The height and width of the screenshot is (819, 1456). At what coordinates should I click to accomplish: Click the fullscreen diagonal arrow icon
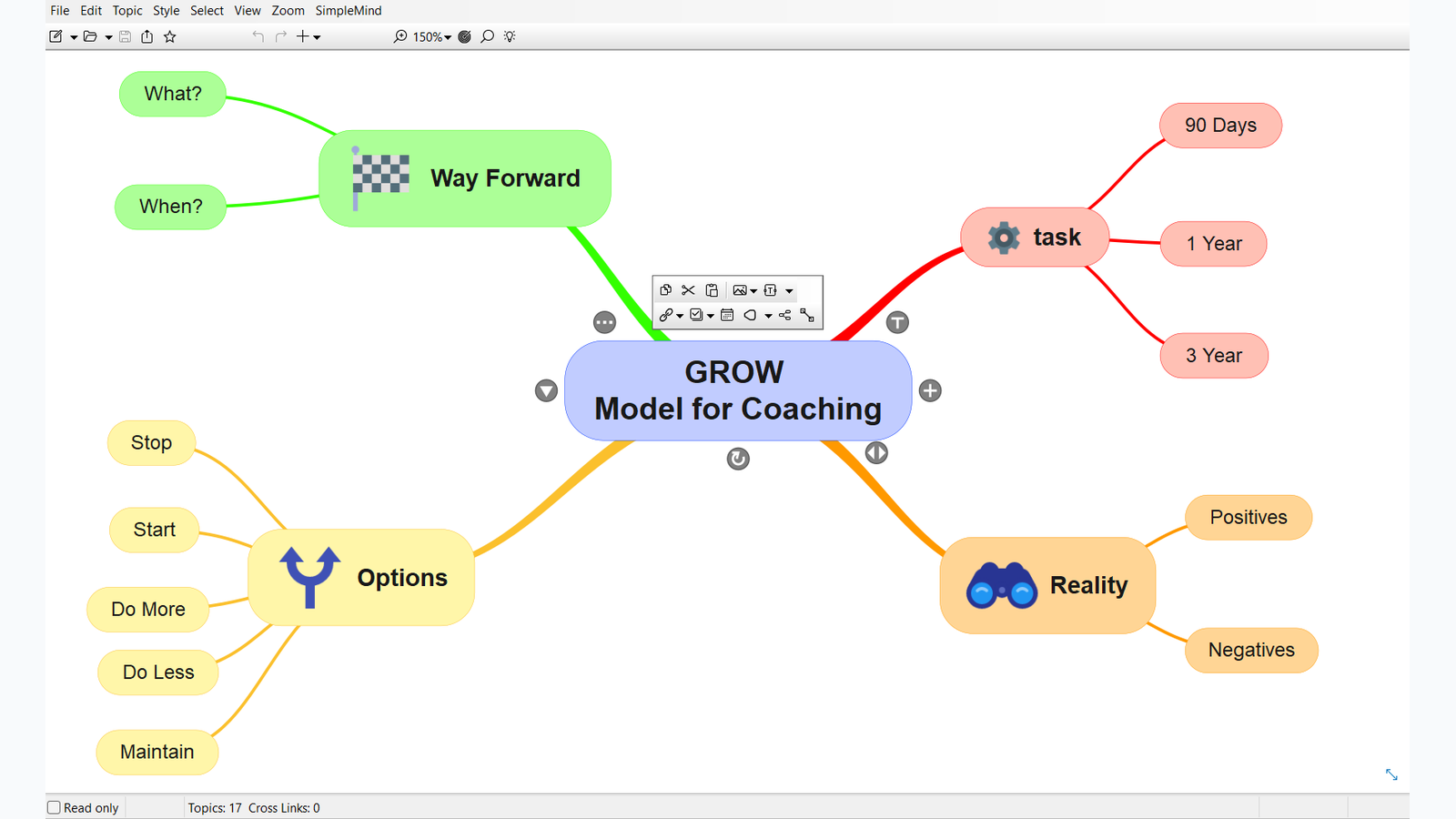point(1391,774)
